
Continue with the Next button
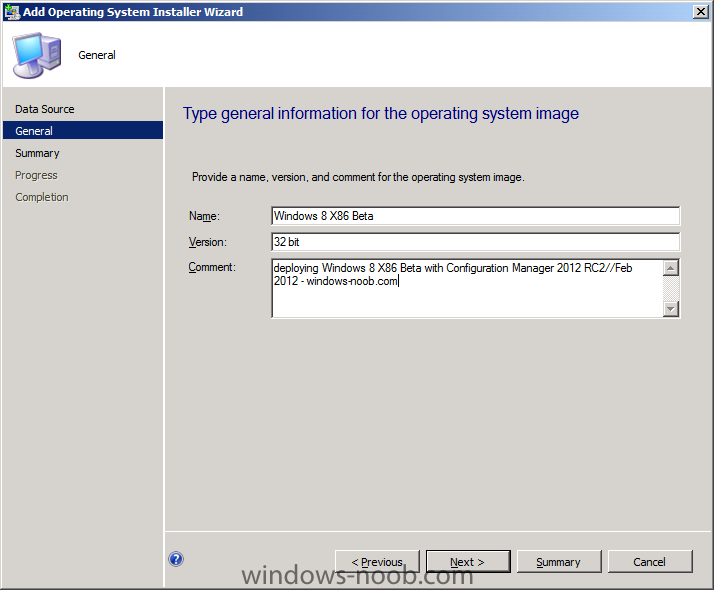[x=468, y=562]
